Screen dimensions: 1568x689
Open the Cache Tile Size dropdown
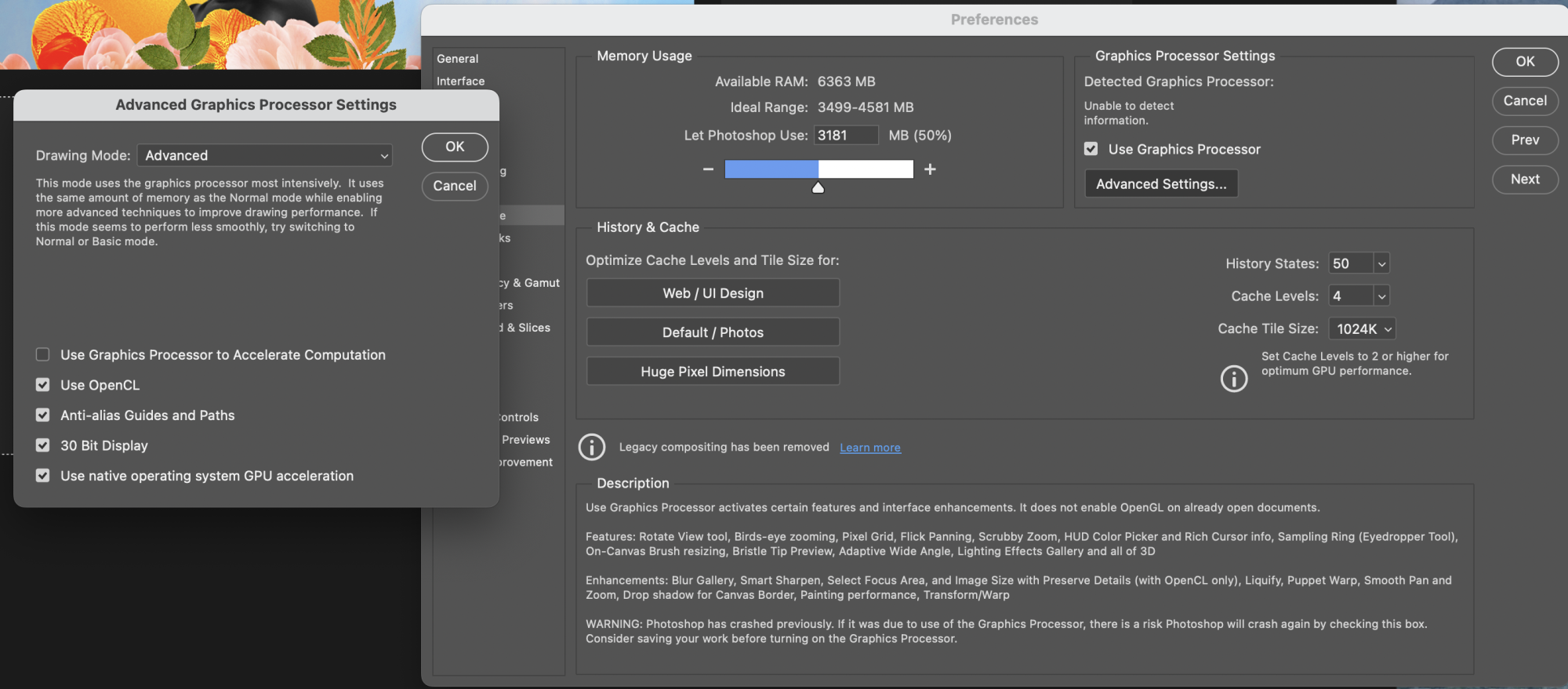click(1363, 329)
